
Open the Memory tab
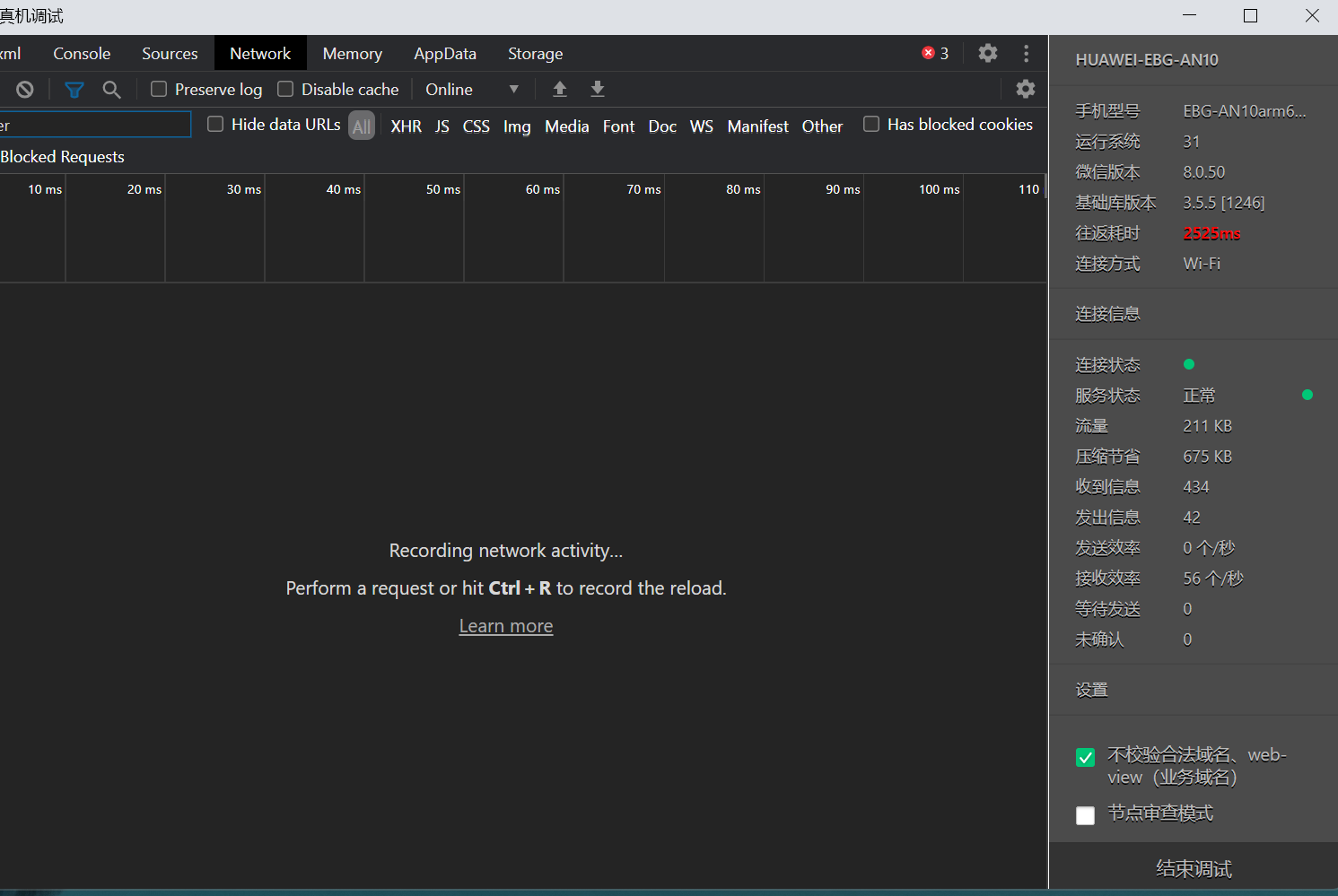(353, 53)
